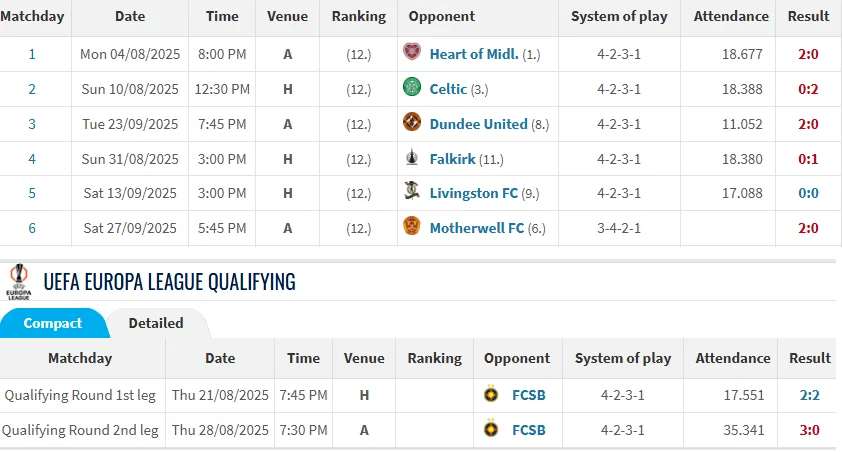
Task: Select the Compact tab
Action: (53, 323)
